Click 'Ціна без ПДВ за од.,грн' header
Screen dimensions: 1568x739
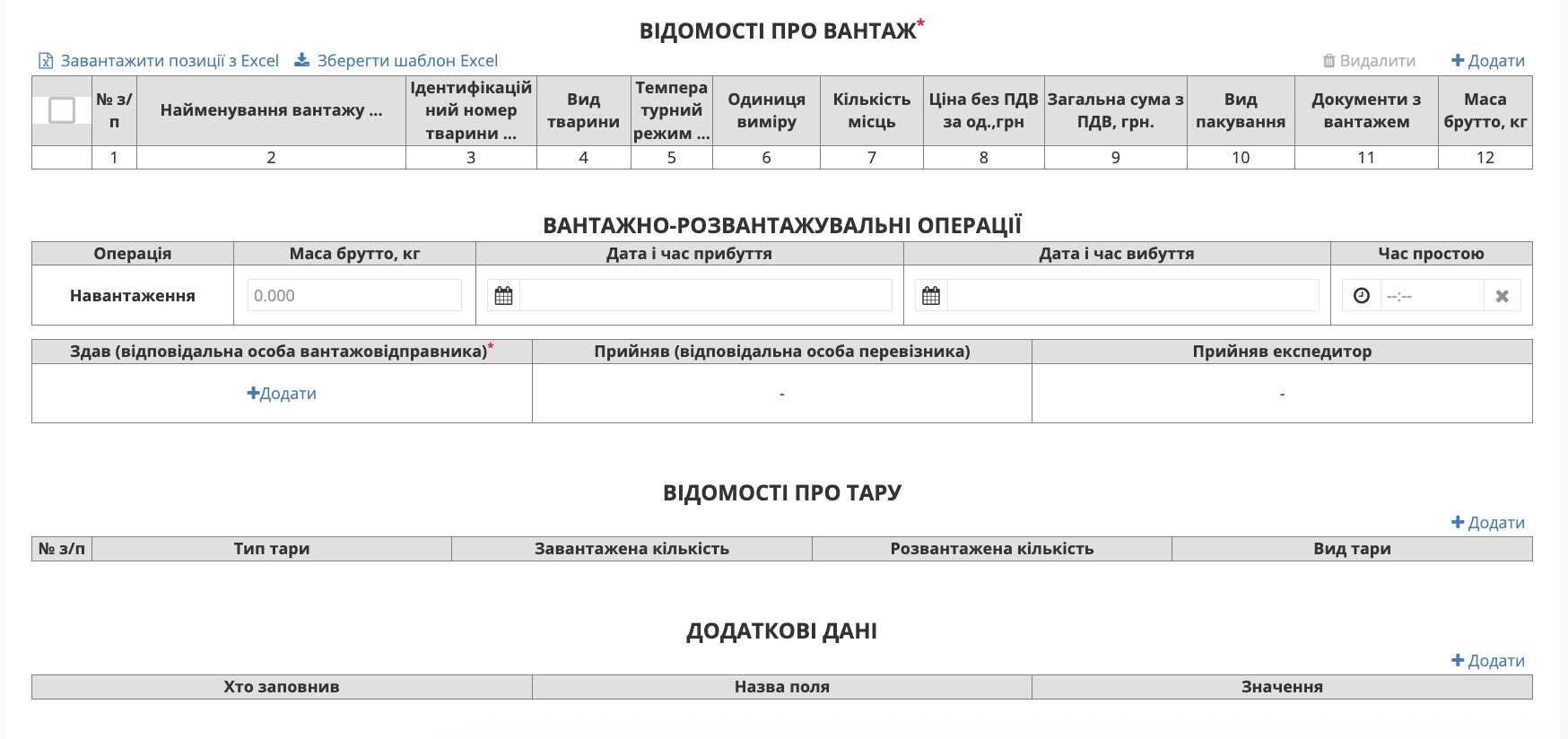click(984, 110)
